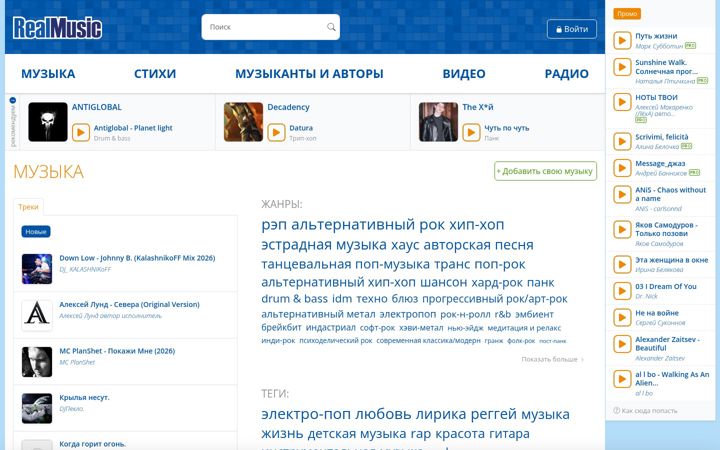Open the МУЗЫКА menu section
720x450 pixels.
[48, 73]
